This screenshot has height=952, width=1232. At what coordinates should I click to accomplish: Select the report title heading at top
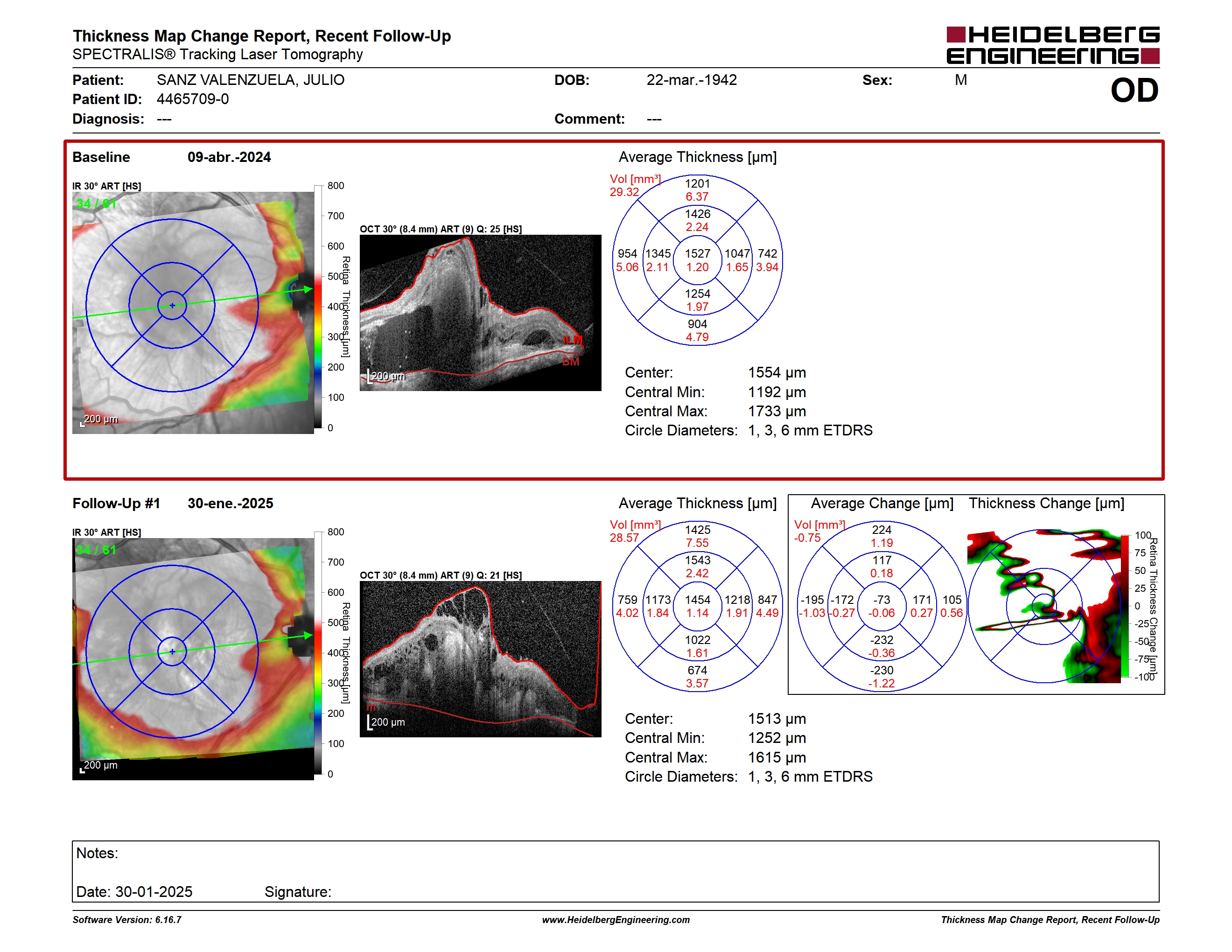point(262,36)
